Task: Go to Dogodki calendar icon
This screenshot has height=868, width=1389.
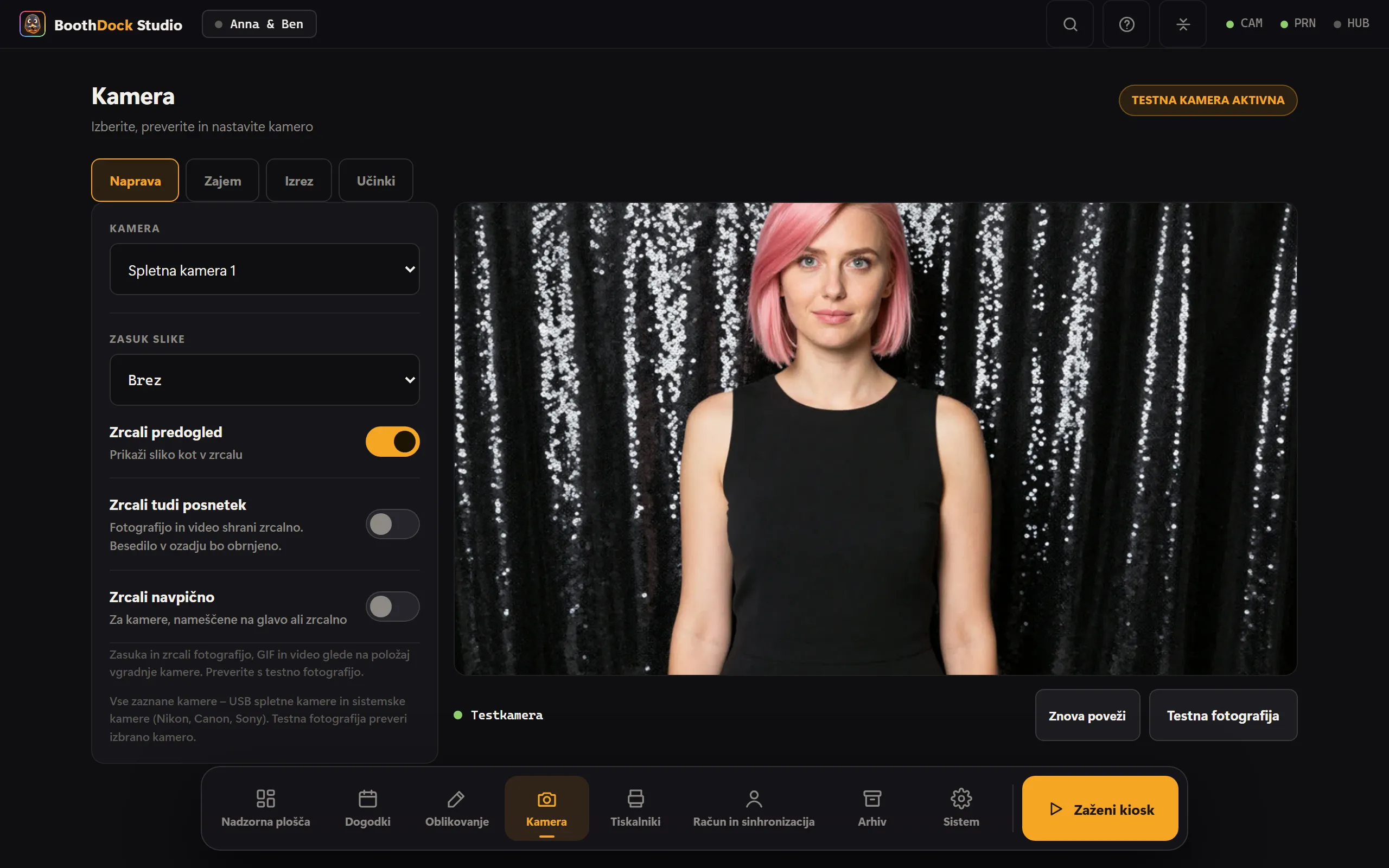Action: (367, 808)
